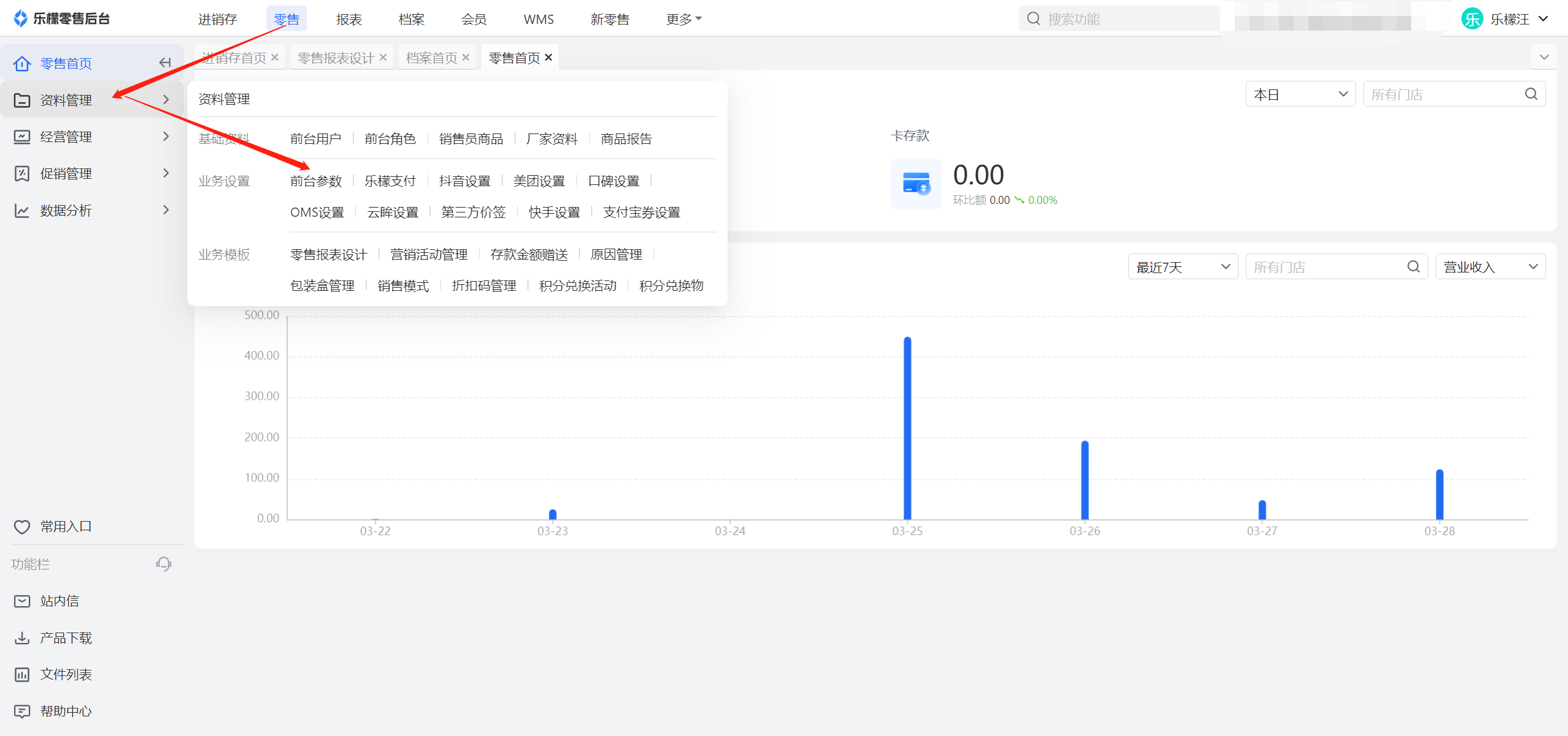Click the 产品下载 download icon
This screenshot has width=1568, height=736.
[22, 638]
